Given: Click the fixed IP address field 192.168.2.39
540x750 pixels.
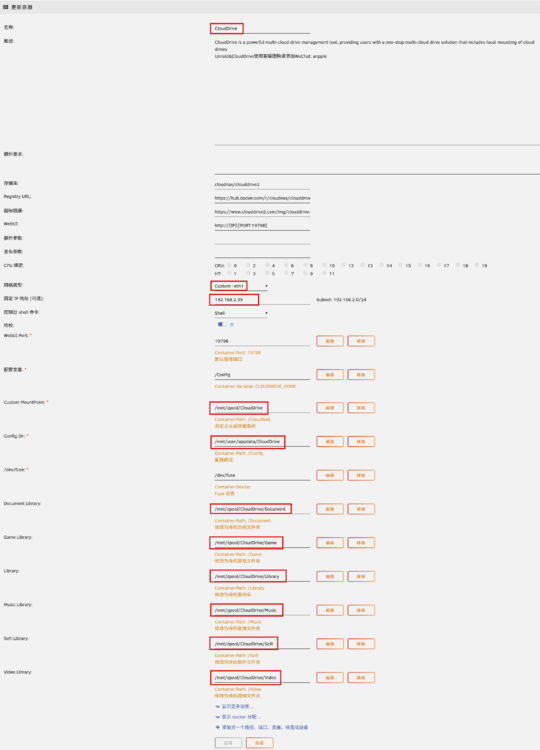Looking at the screenshot, I should [262, 300].
